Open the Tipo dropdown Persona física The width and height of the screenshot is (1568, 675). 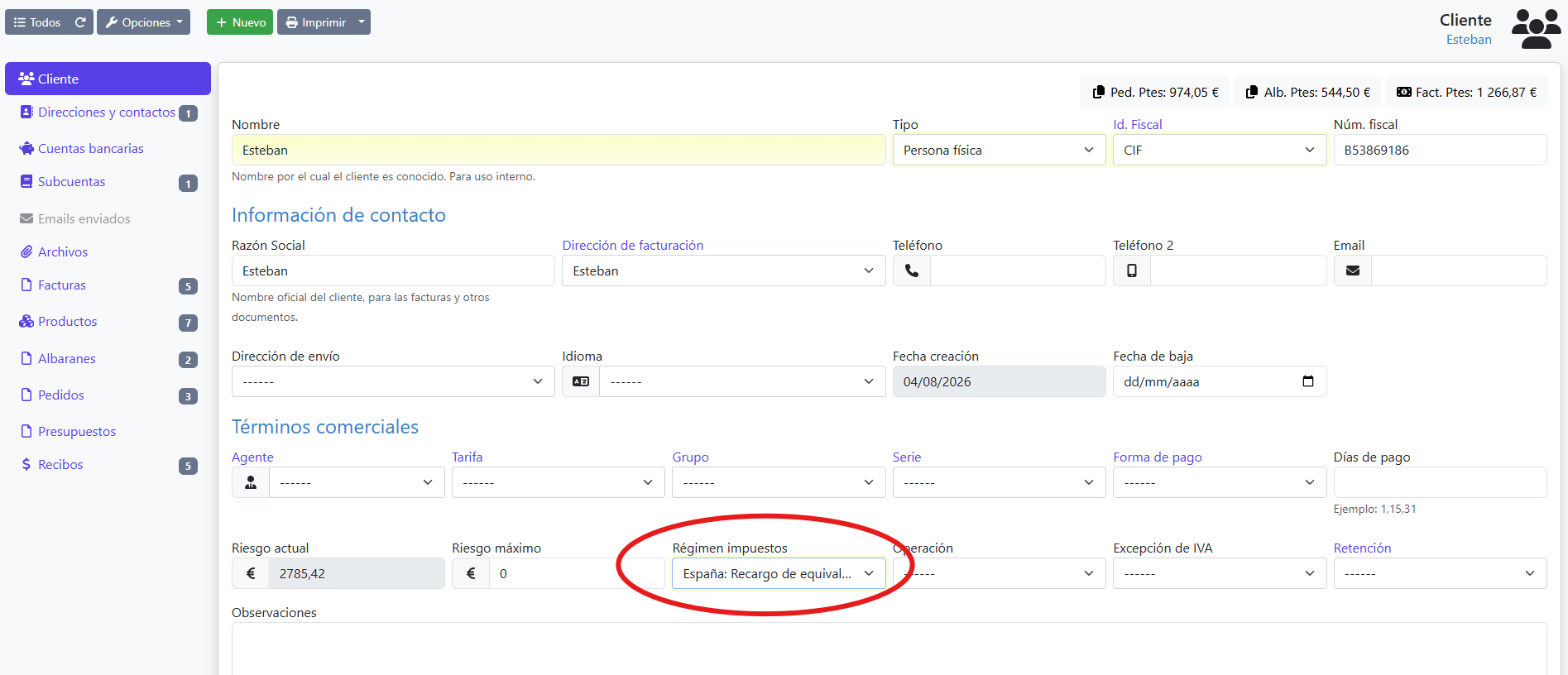tap(999, 150)
